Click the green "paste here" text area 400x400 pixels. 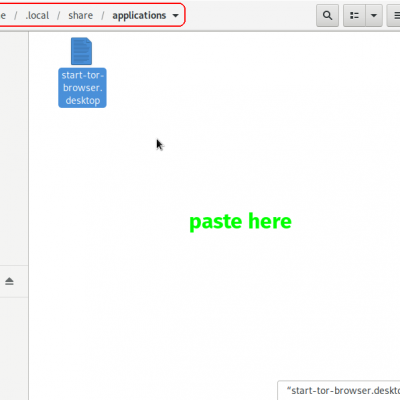tap(240, 222)
